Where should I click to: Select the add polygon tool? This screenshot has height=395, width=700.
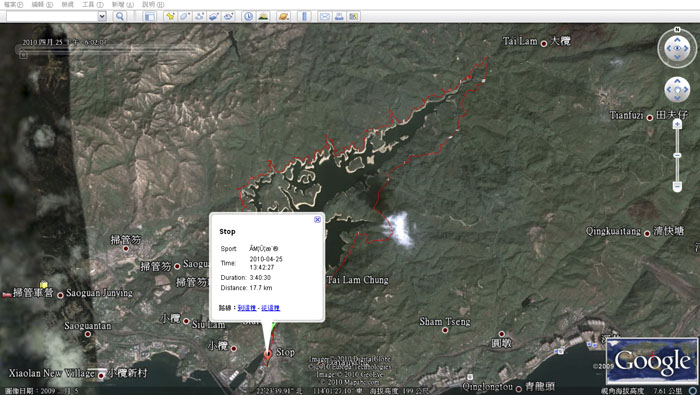pyautogui.click(x=184, y=17)
